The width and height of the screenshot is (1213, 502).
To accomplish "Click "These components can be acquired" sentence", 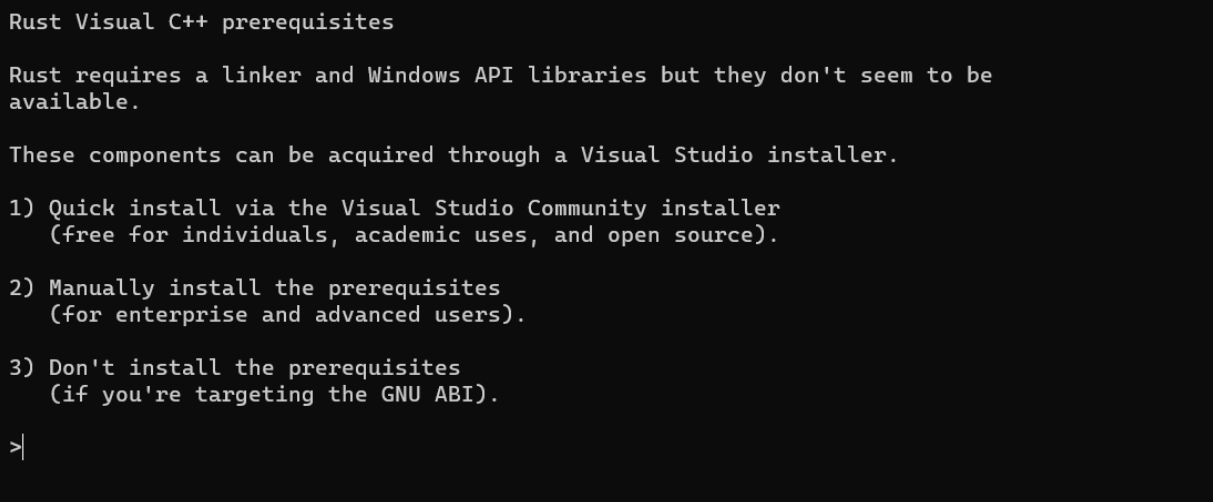I will coord(221,155).
